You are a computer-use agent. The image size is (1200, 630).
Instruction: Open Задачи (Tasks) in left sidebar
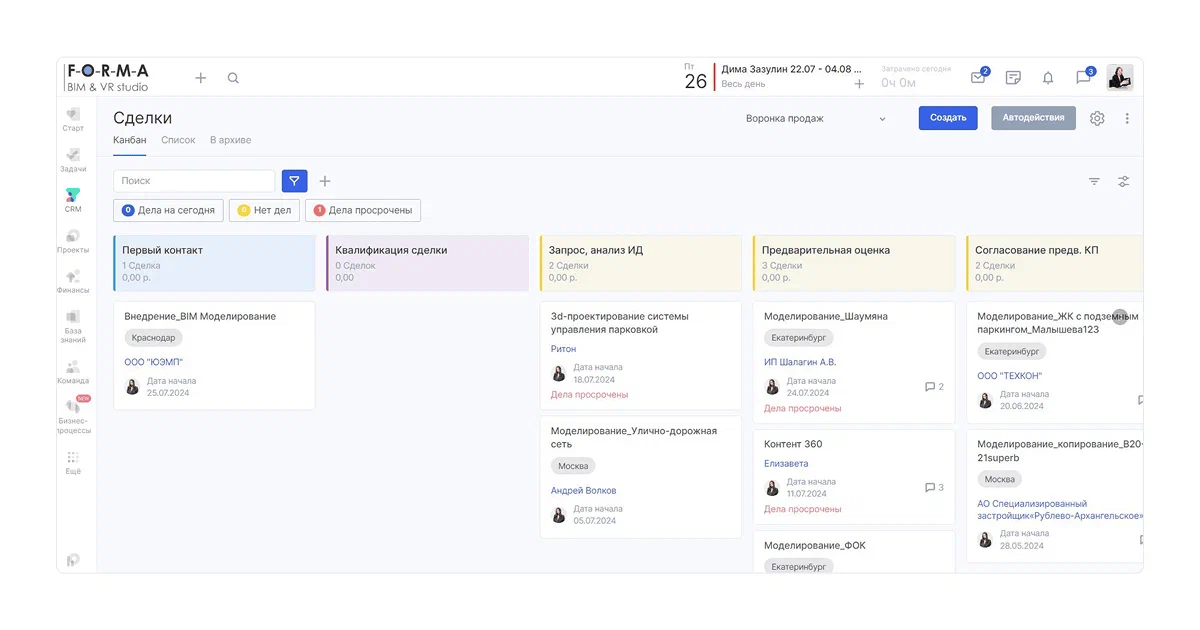coord(73,159)
